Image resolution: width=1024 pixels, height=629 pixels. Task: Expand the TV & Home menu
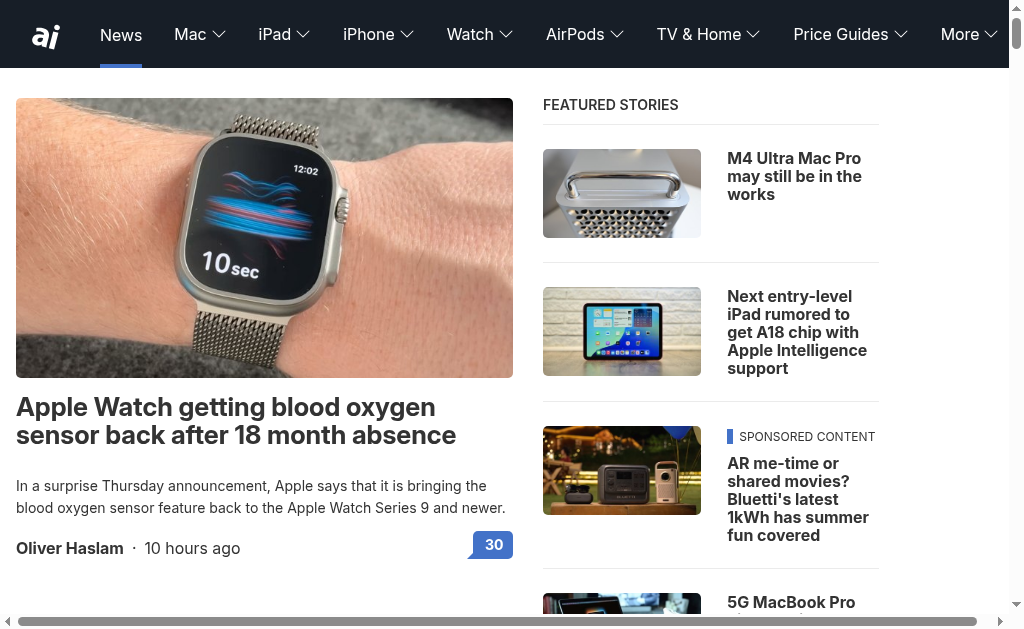point(708,34)
